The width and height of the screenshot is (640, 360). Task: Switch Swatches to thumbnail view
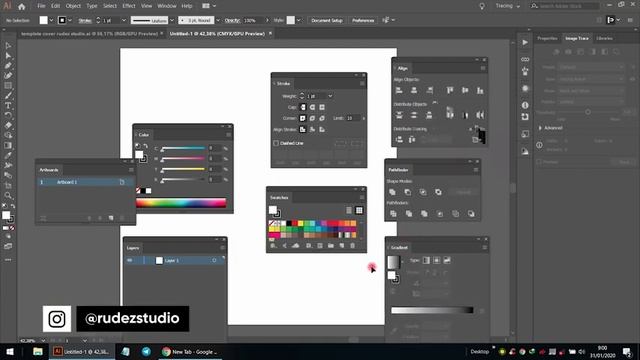(359, 210)
